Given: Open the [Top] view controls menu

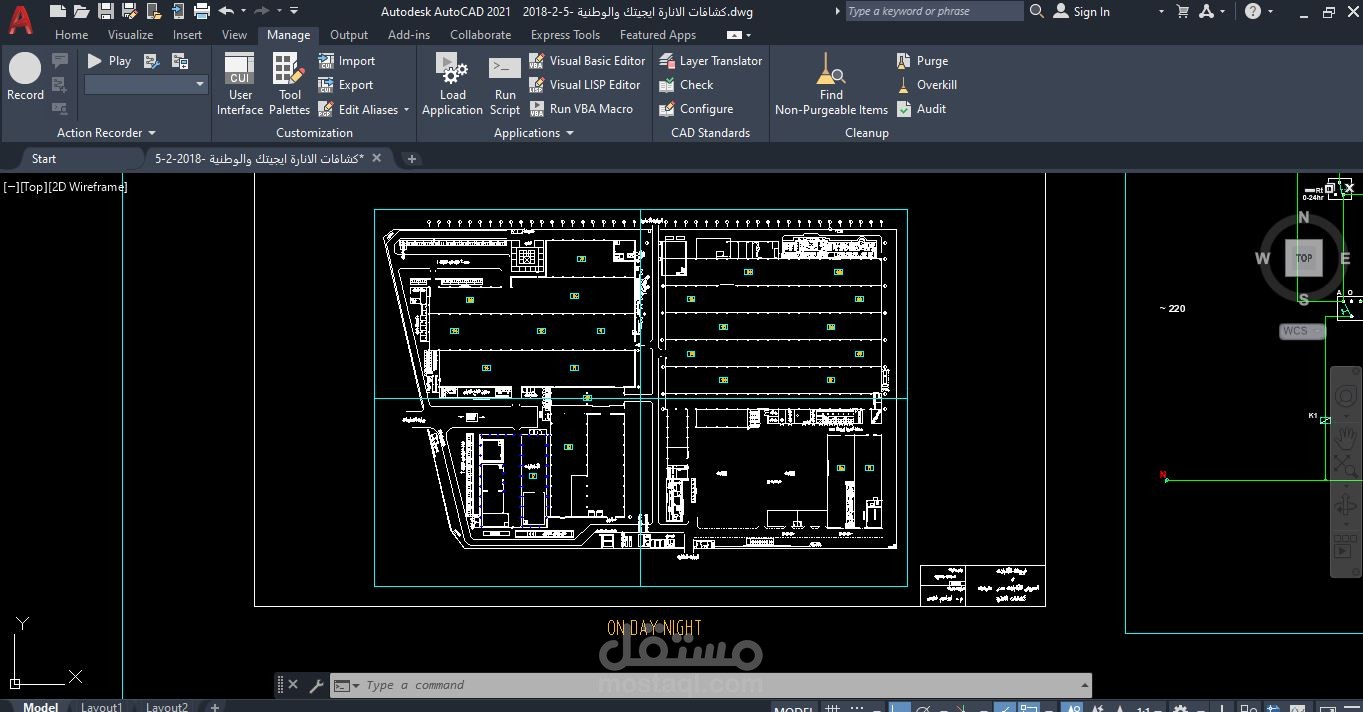Looking at the screenshot, I should click(x=33, y=187).
